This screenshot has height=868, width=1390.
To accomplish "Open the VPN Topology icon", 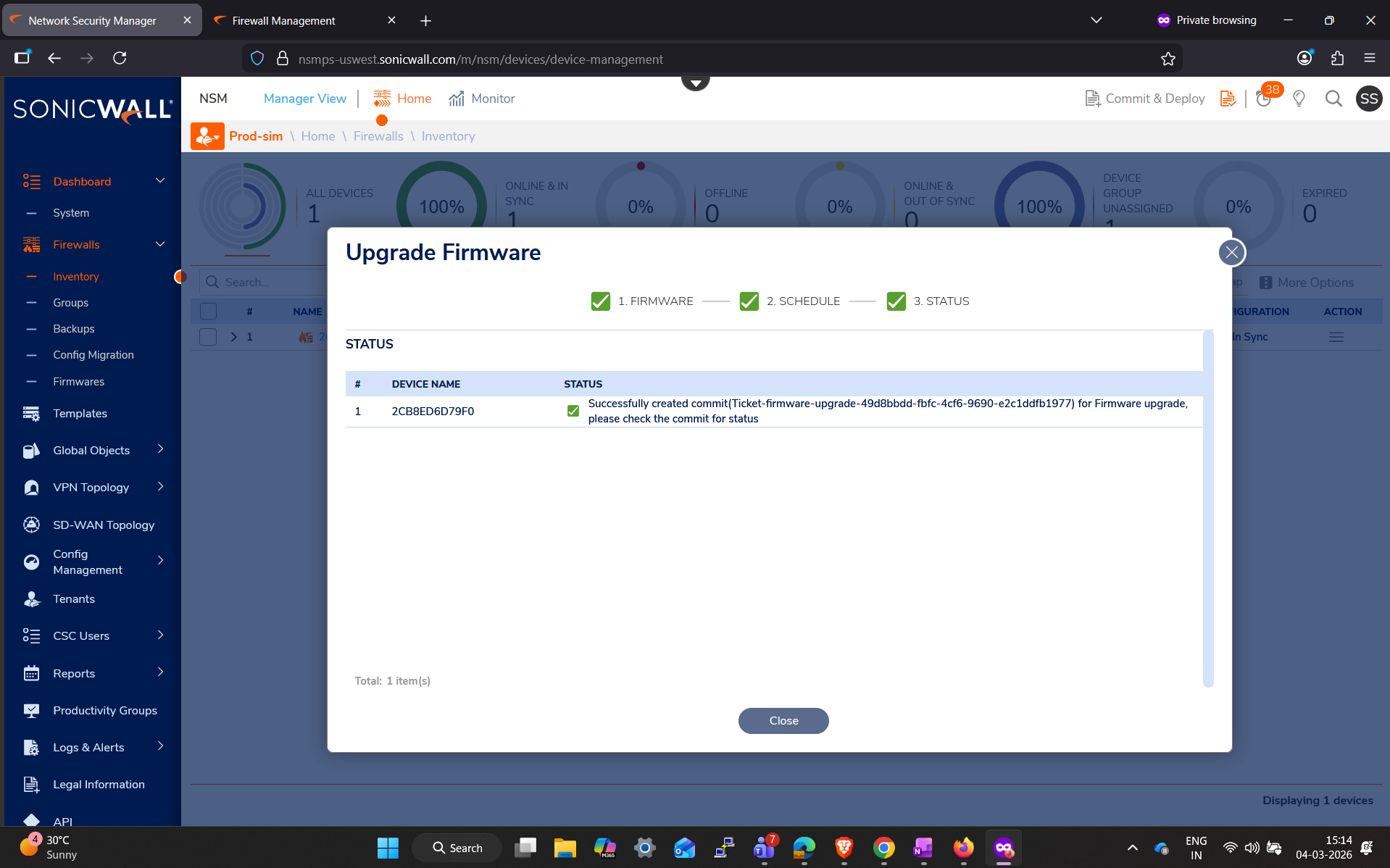I will [x=31, y=488].
